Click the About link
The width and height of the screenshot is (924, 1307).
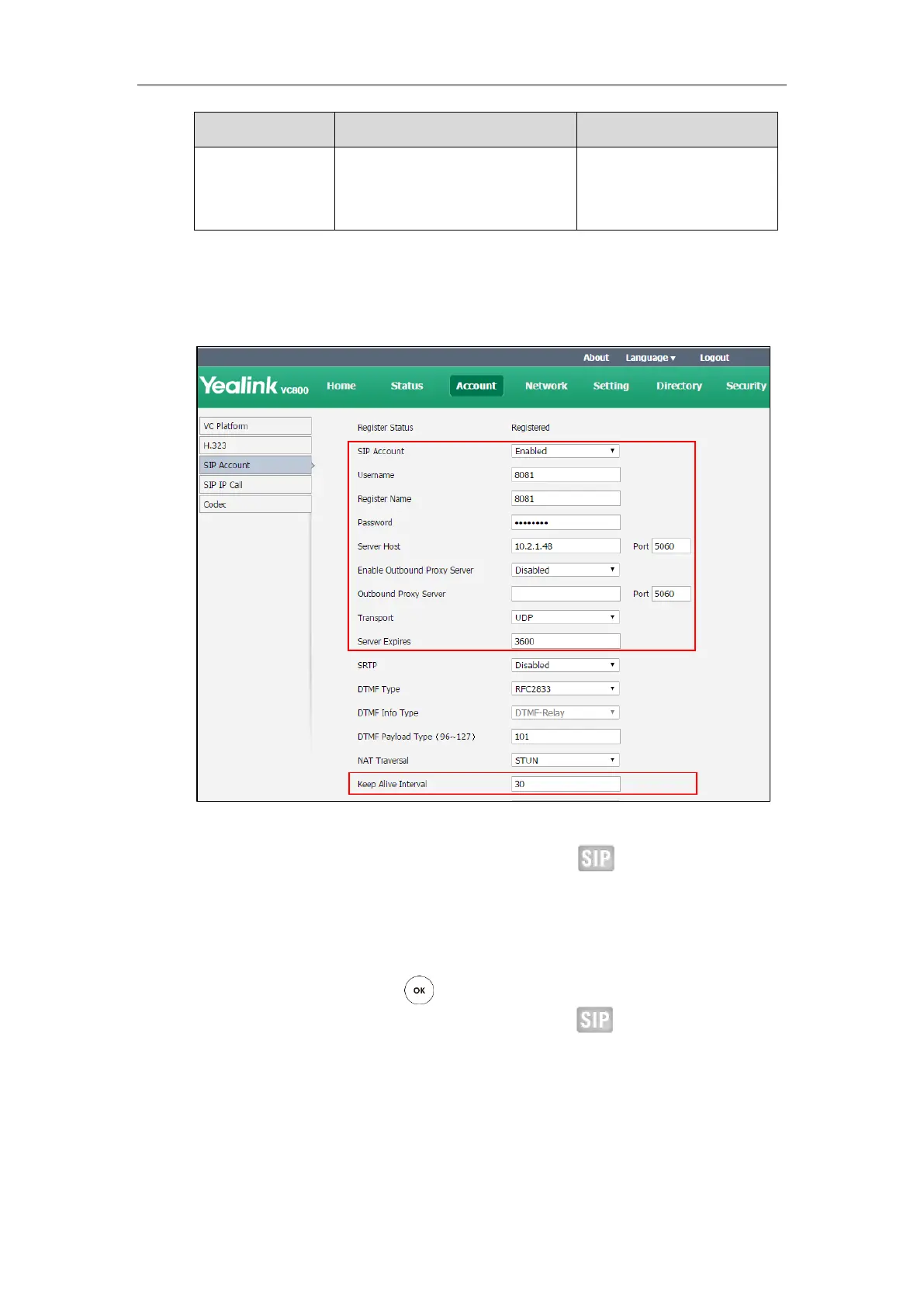pos(596,358)
